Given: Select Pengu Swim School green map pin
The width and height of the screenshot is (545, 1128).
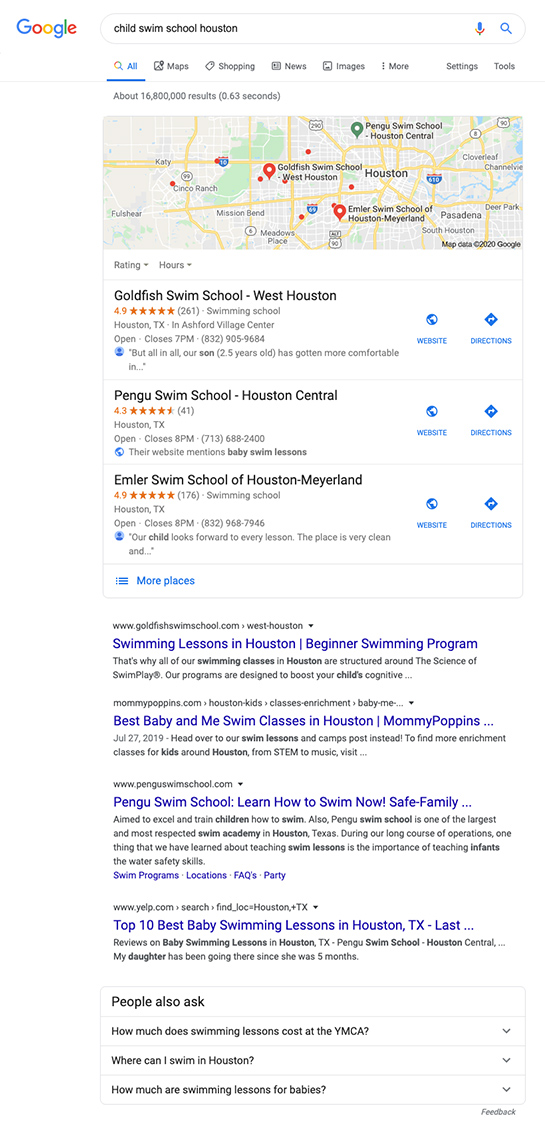Looking at the screenshot, I should coord(356,129).
